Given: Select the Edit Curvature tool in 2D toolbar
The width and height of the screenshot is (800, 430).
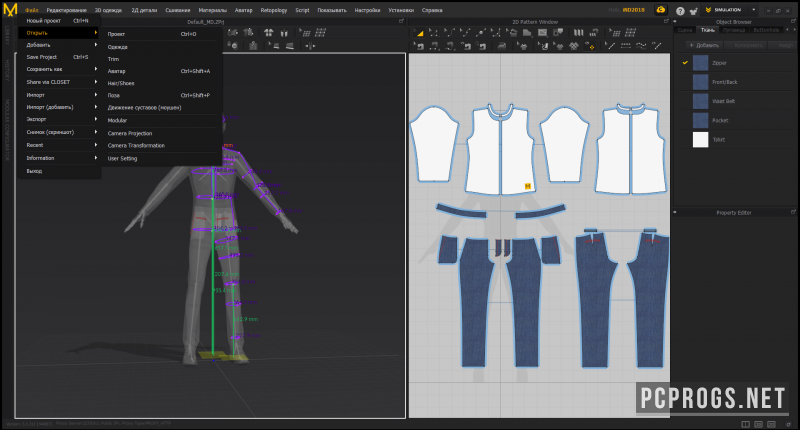Looking at the screenshot, I should click(x=449, y=33).
